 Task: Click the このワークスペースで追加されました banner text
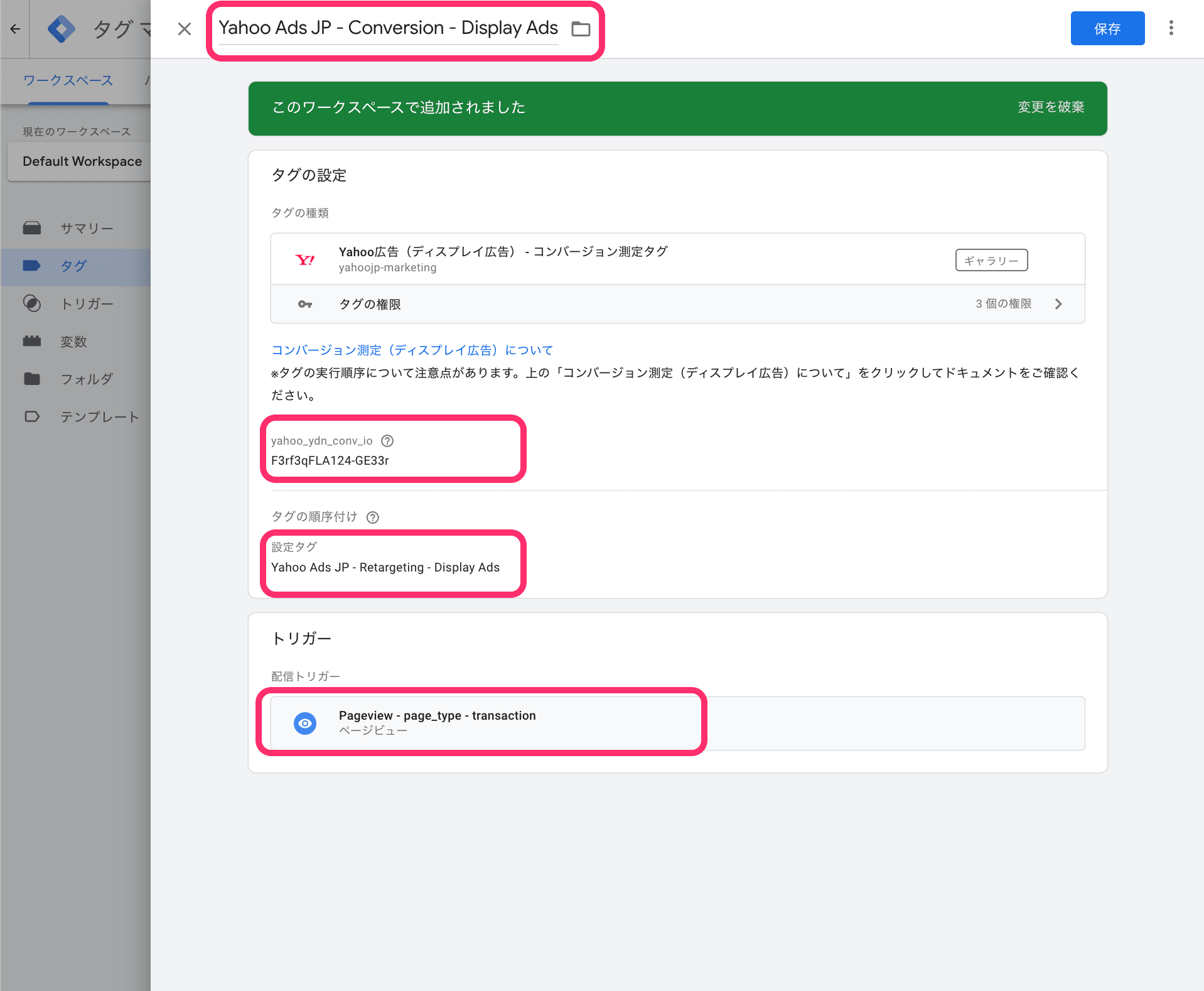pyautogui.click(x=399, y=107)
